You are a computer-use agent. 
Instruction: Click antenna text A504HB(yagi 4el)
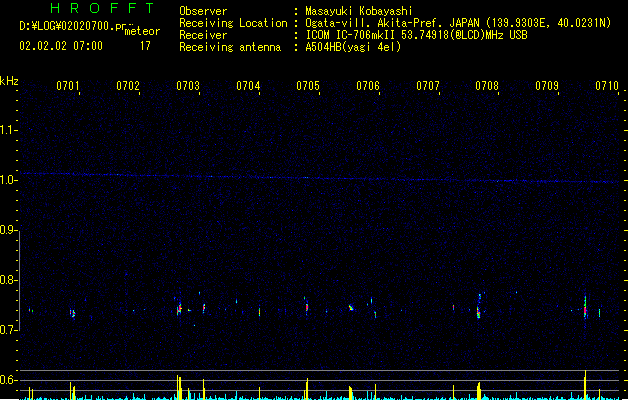[x=353, y=47]
